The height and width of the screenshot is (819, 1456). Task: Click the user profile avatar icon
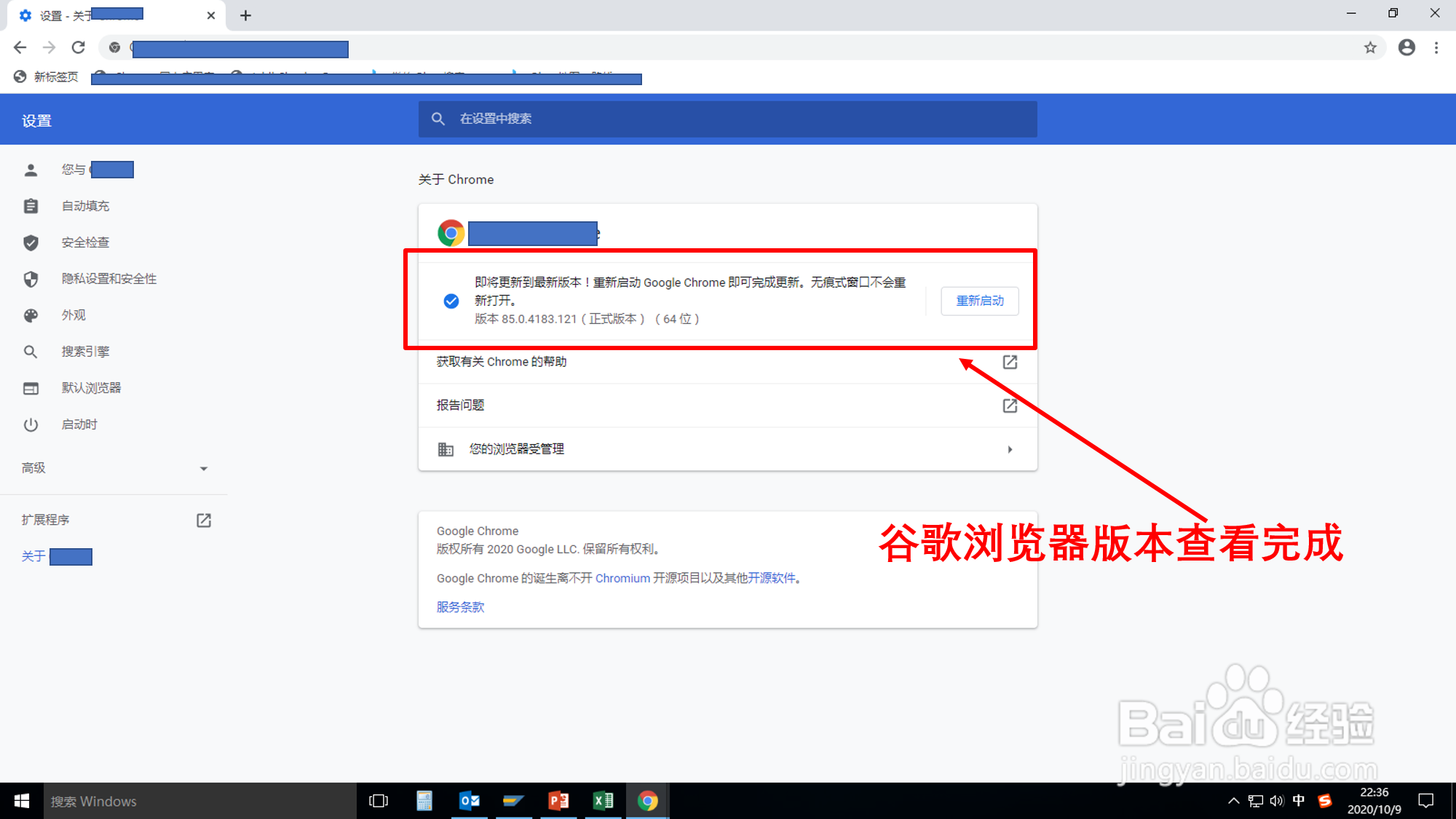(x=1406, y=48)
